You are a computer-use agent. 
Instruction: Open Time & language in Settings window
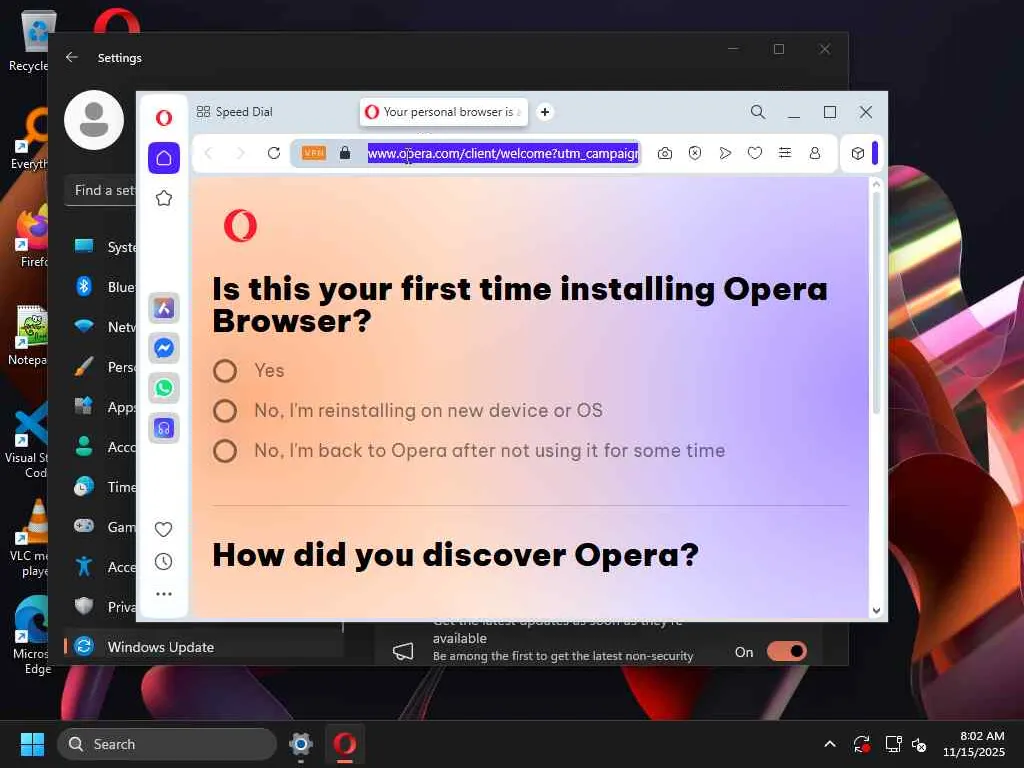[104, 487]
